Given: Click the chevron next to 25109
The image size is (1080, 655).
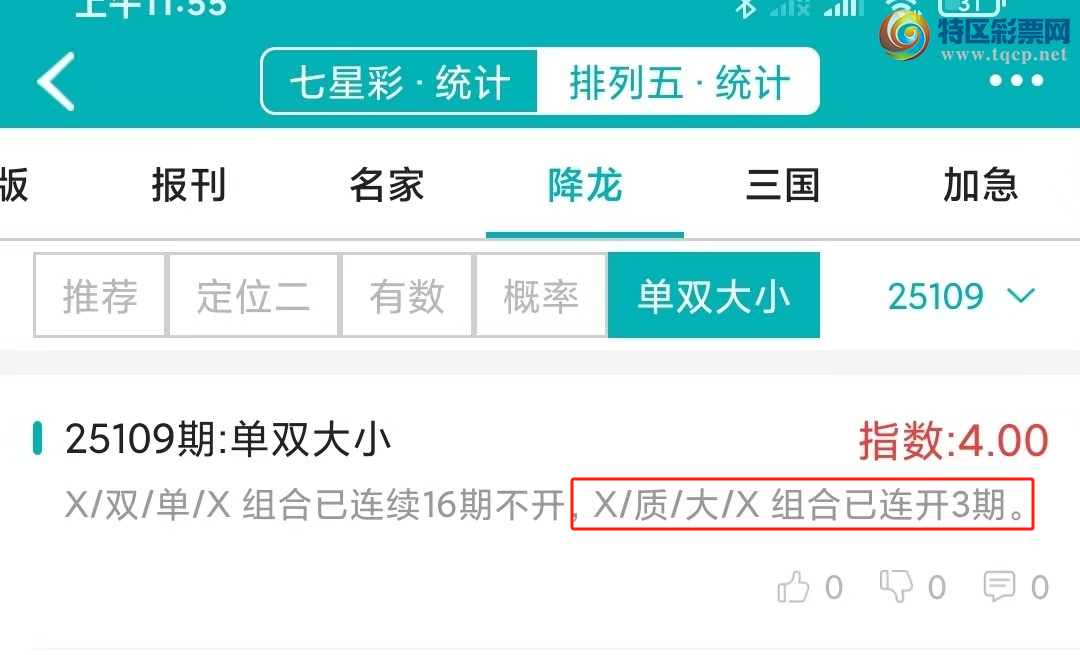Looking at the screenshot, I should [1021, 296].
